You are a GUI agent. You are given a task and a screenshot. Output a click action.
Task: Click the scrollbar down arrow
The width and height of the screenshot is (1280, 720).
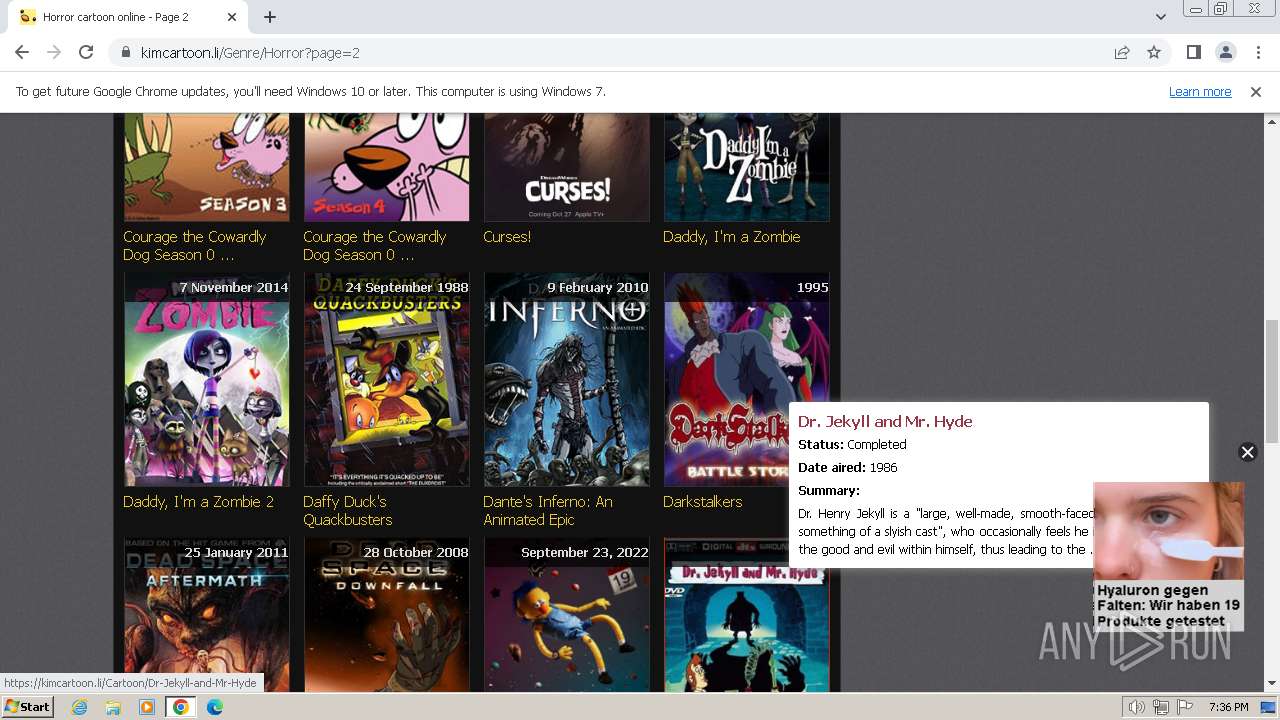point(1271,684)
